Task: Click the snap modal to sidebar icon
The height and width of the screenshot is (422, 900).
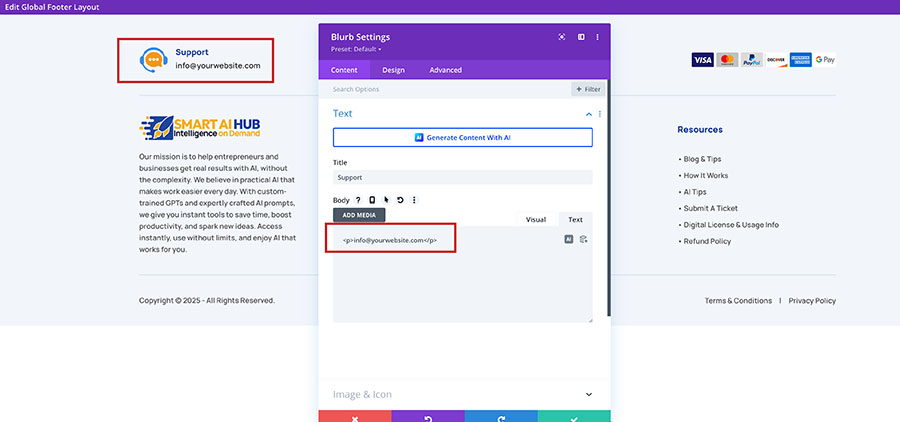Action: pyautogui.click(x=581, y=37)
